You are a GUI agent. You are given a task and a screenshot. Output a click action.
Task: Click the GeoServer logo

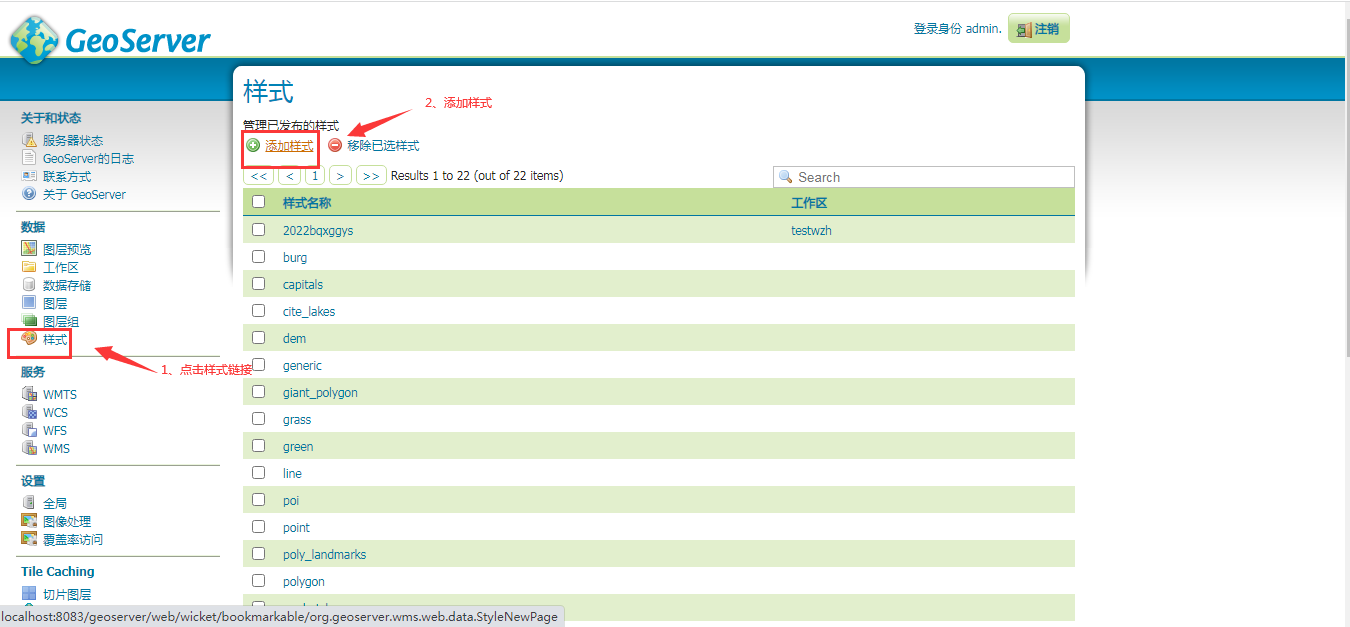[x=110, y=39]
